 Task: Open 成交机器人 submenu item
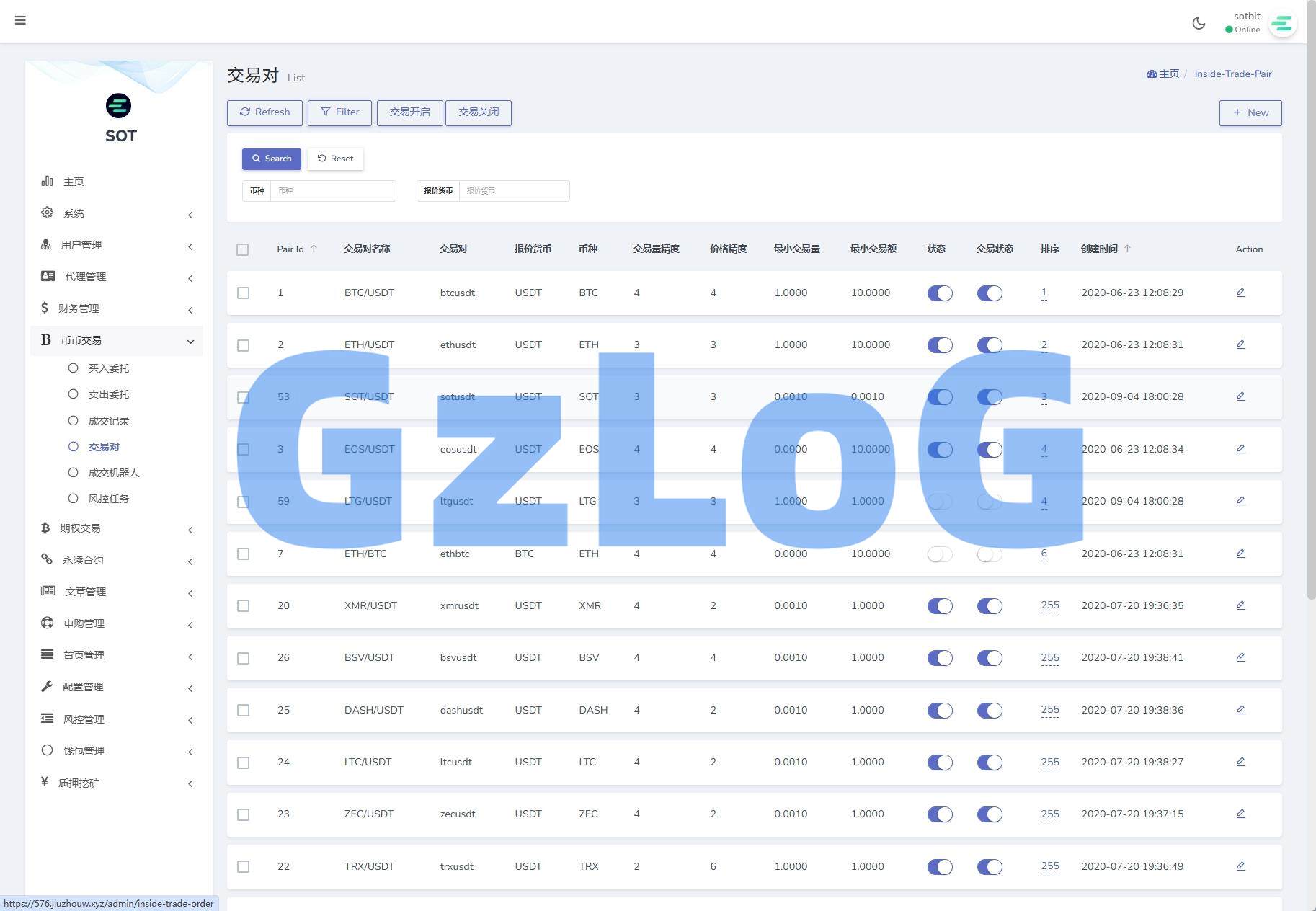point(113,473)
